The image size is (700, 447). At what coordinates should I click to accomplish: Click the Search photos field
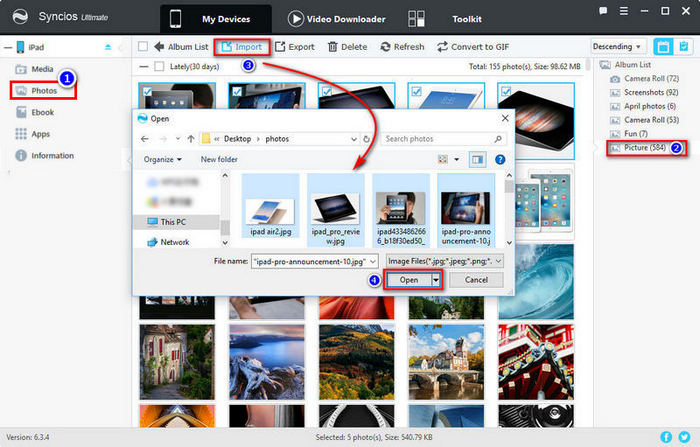pyautogui.click(x=443, y=139)
